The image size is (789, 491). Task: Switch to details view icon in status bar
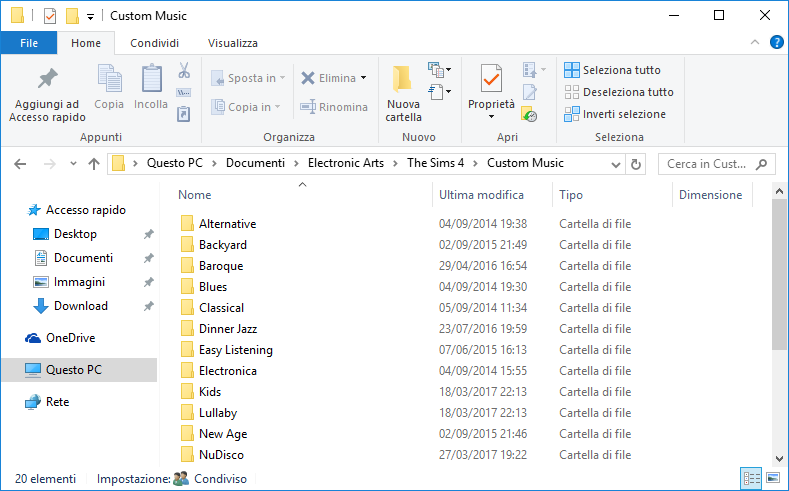point(751,478)
